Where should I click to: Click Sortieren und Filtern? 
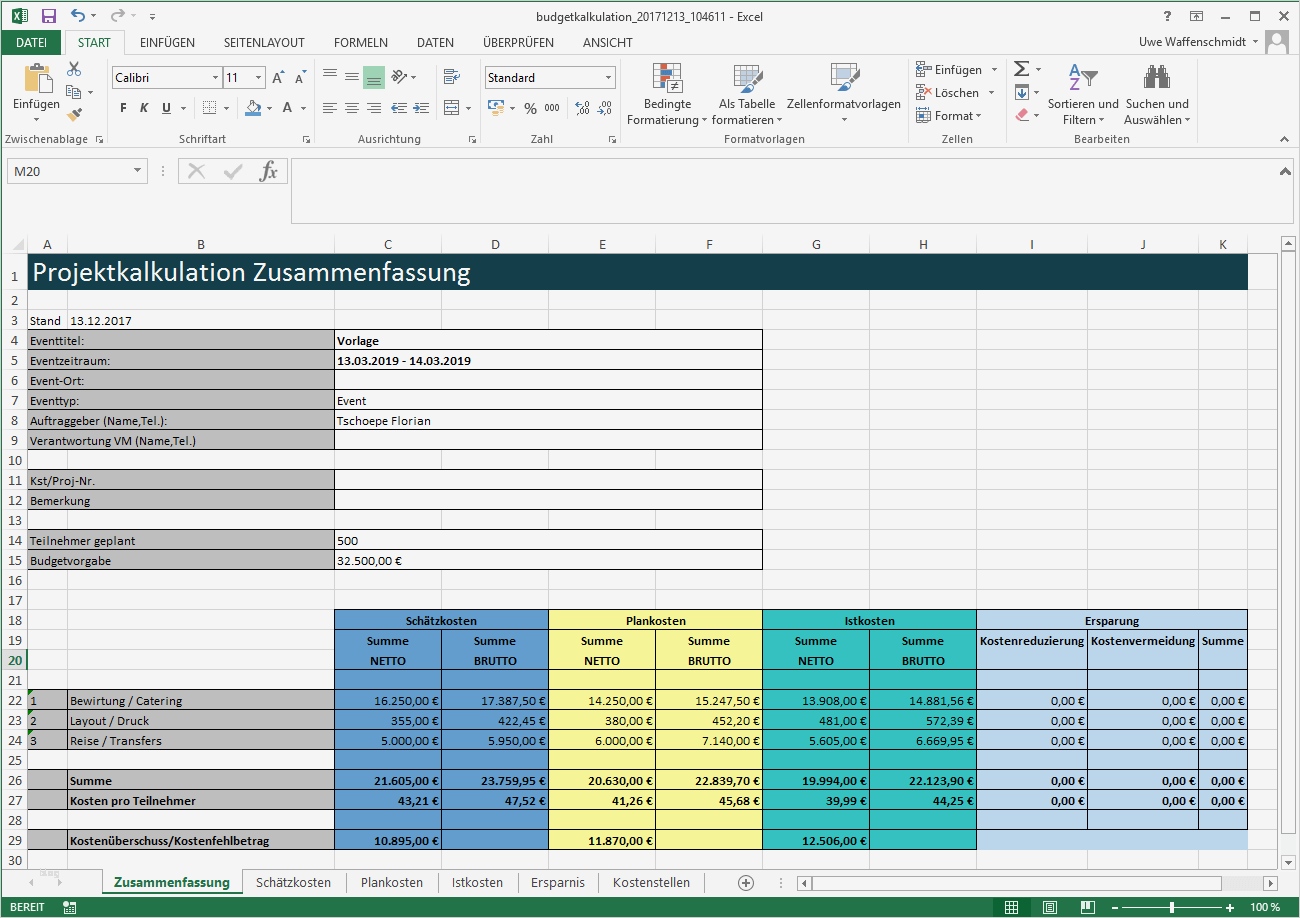pos(1082,95)
